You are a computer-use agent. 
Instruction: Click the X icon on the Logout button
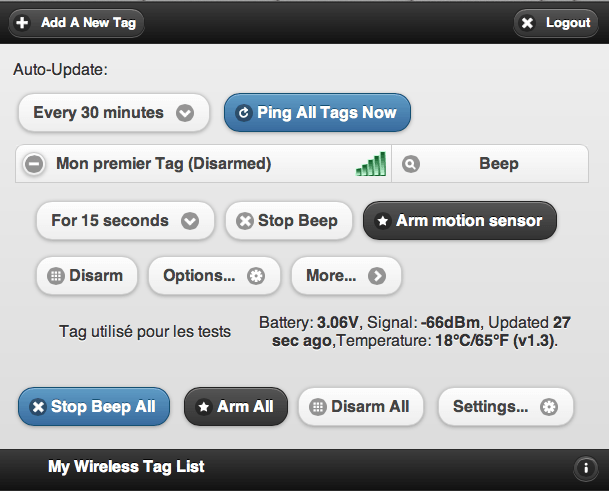[527, 23]
